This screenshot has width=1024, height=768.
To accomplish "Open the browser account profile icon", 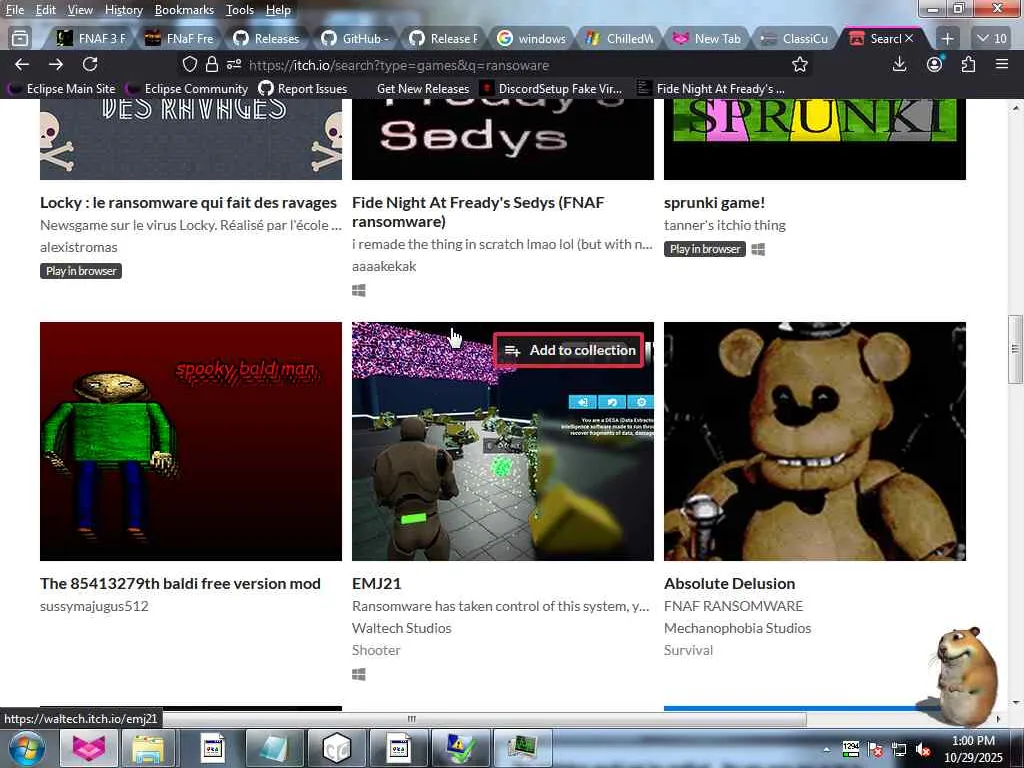I will [935, 64].
